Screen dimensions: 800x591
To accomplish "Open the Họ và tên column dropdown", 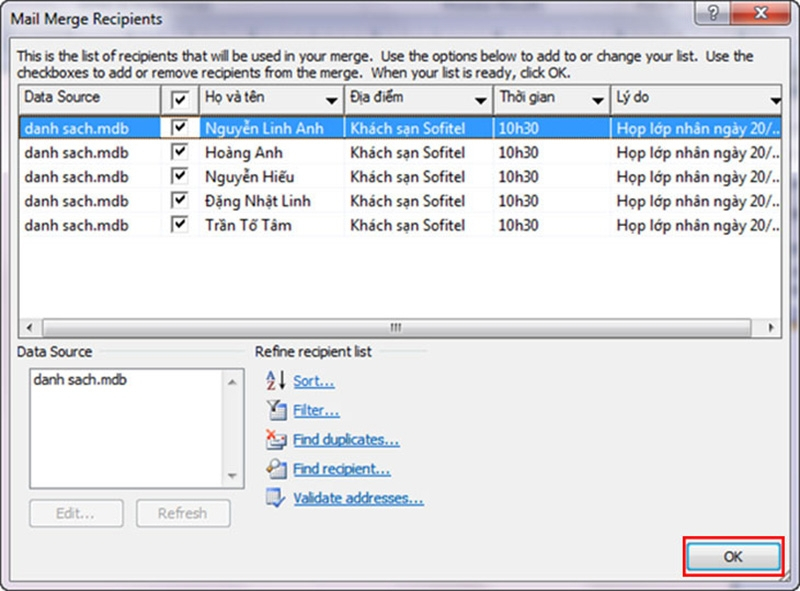I will [331, 101].
